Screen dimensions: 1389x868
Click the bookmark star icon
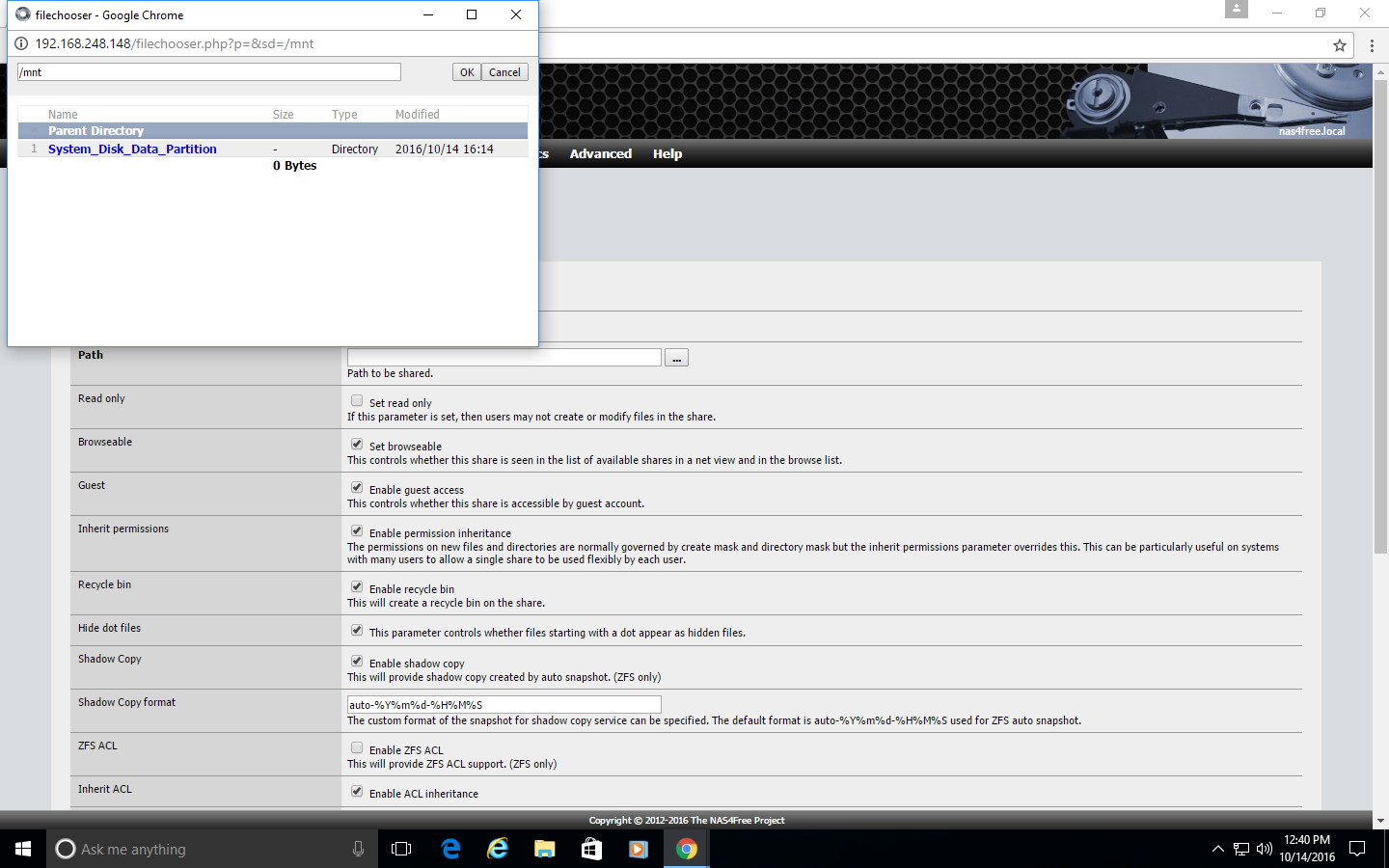click(x=1339, y=45)
